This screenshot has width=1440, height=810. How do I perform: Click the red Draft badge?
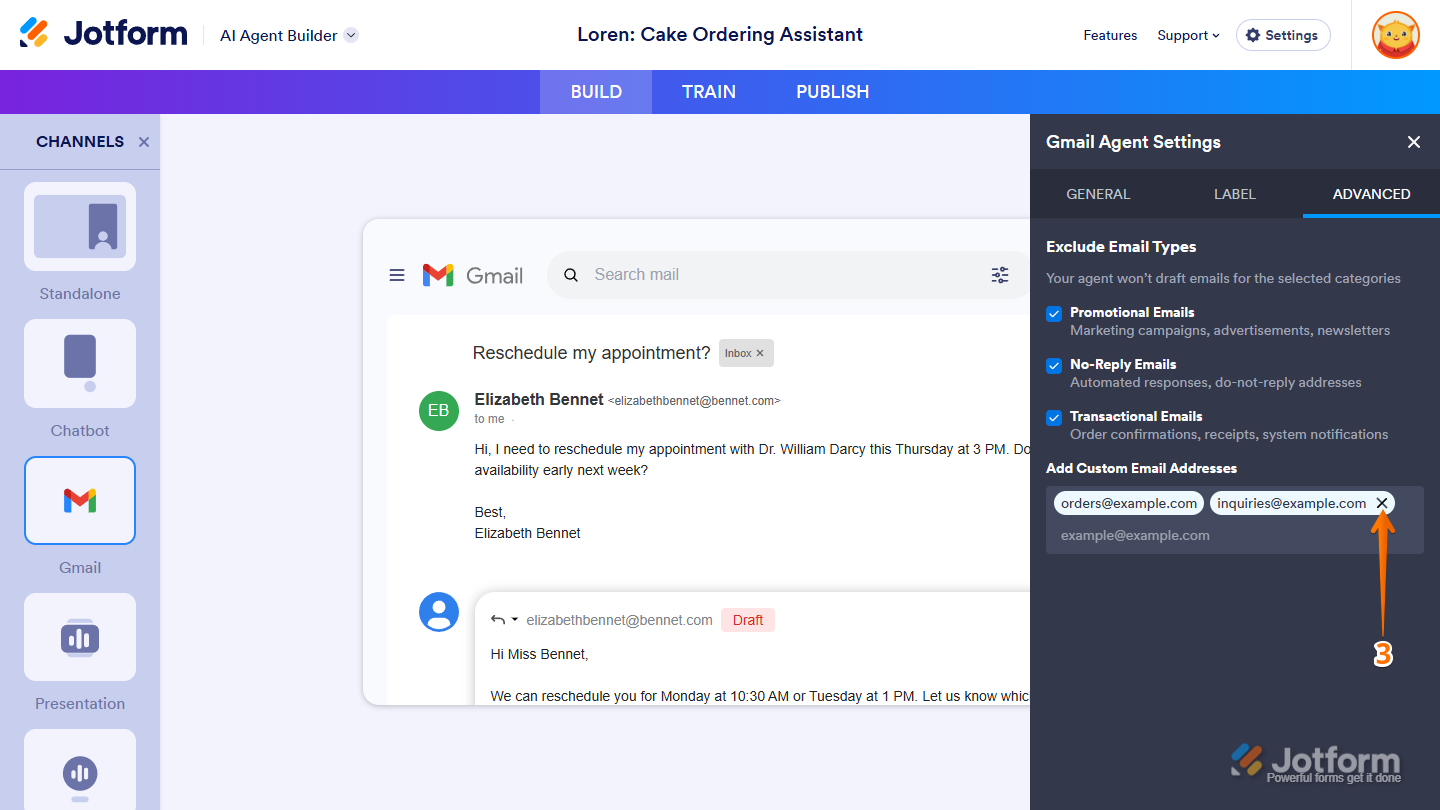(748, 620)
